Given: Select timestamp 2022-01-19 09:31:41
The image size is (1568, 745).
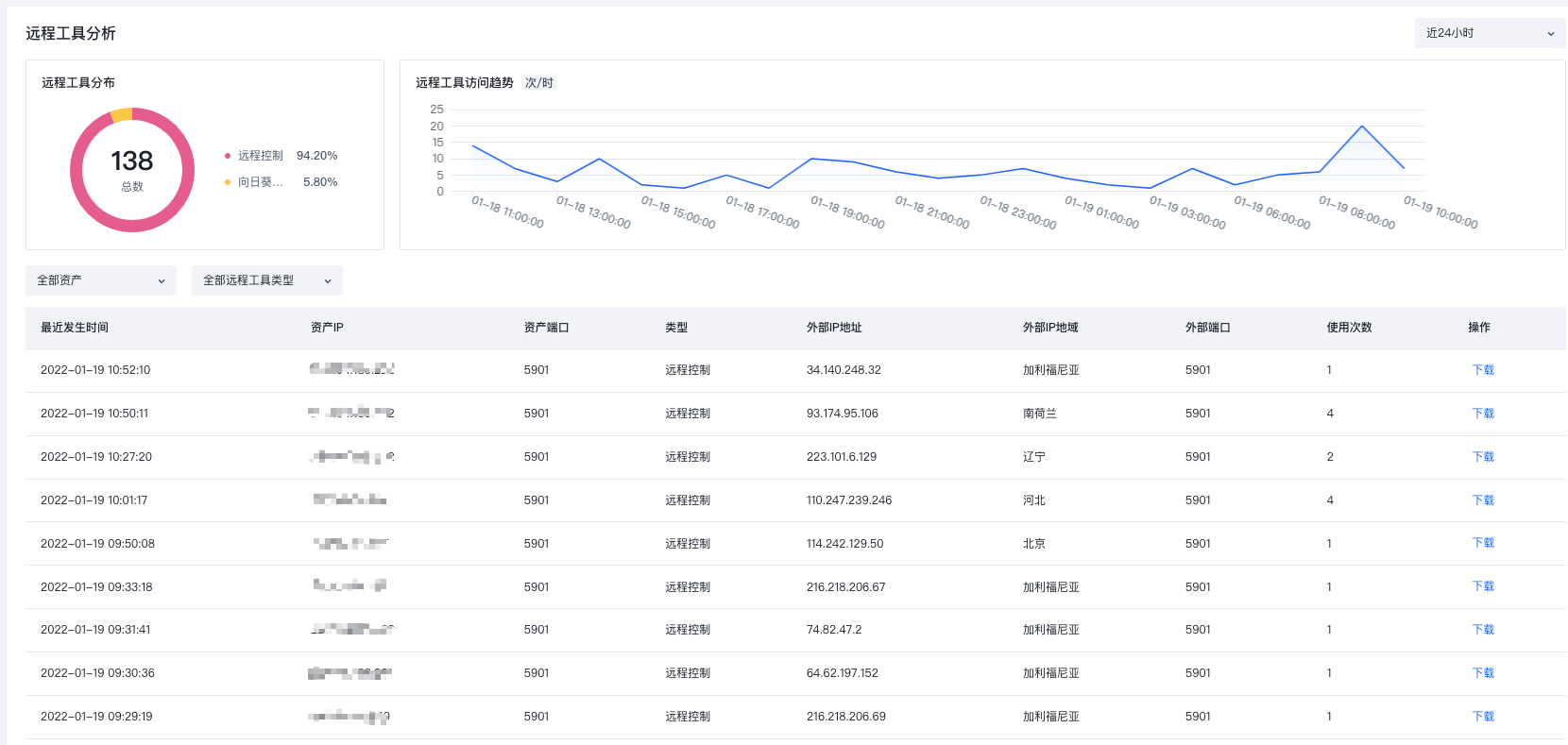Looking at the screenshot, I should click(95, 630).
